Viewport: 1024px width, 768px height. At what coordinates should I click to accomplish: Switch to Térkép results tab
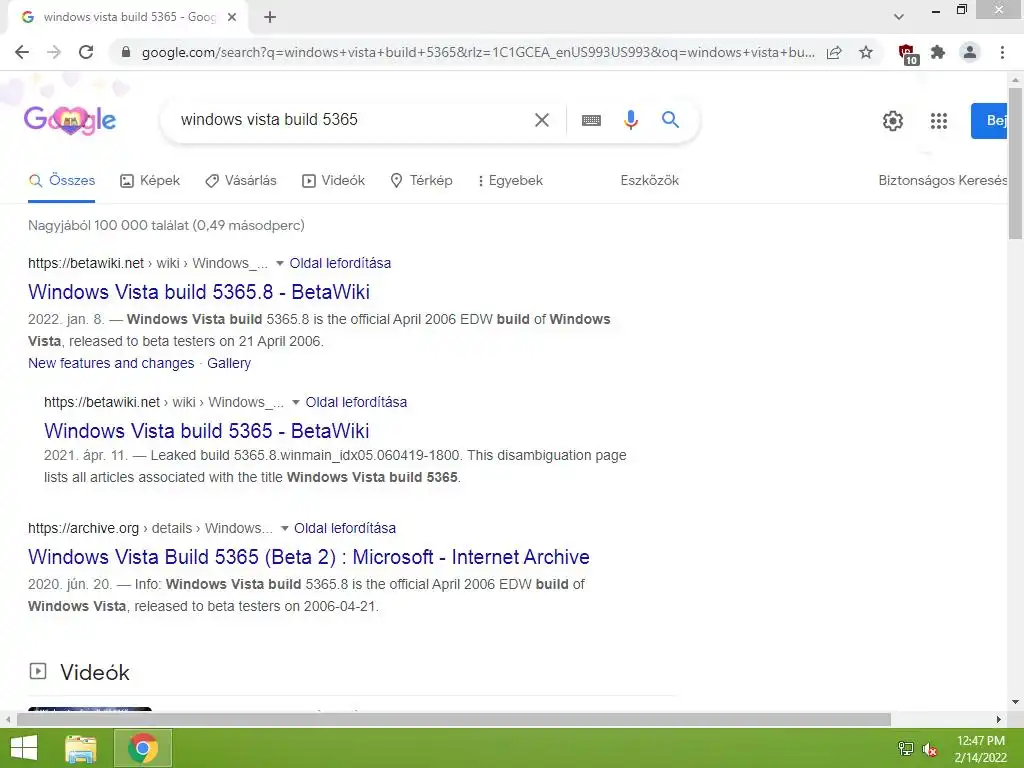421,180
